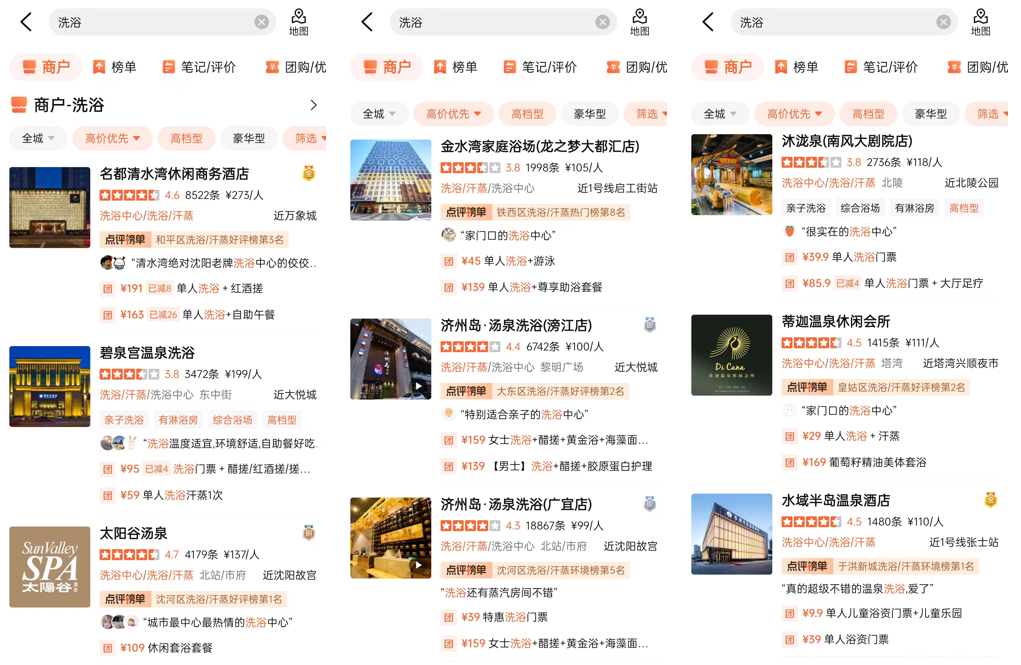Tap the badge icon beside 济州岛·汤泉洗浴(滂江店)

pos(650,324)
